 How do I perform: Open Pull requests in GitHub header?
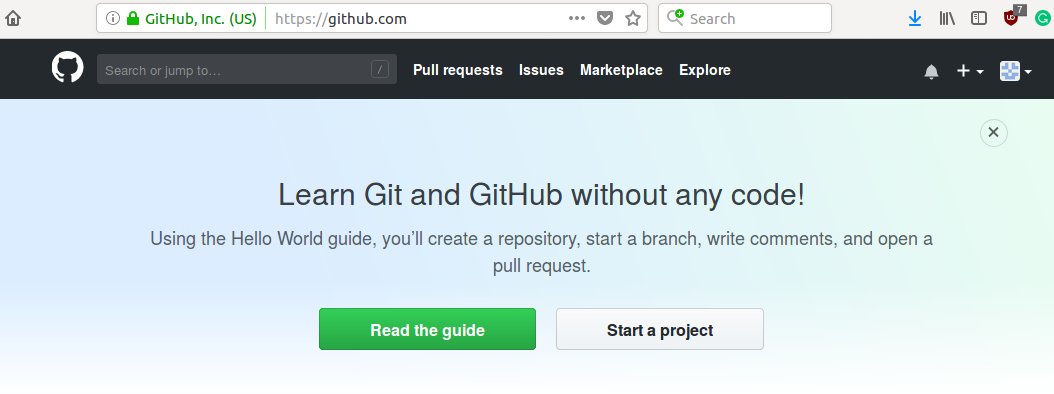pyautogui.click(x=458, y=70)
